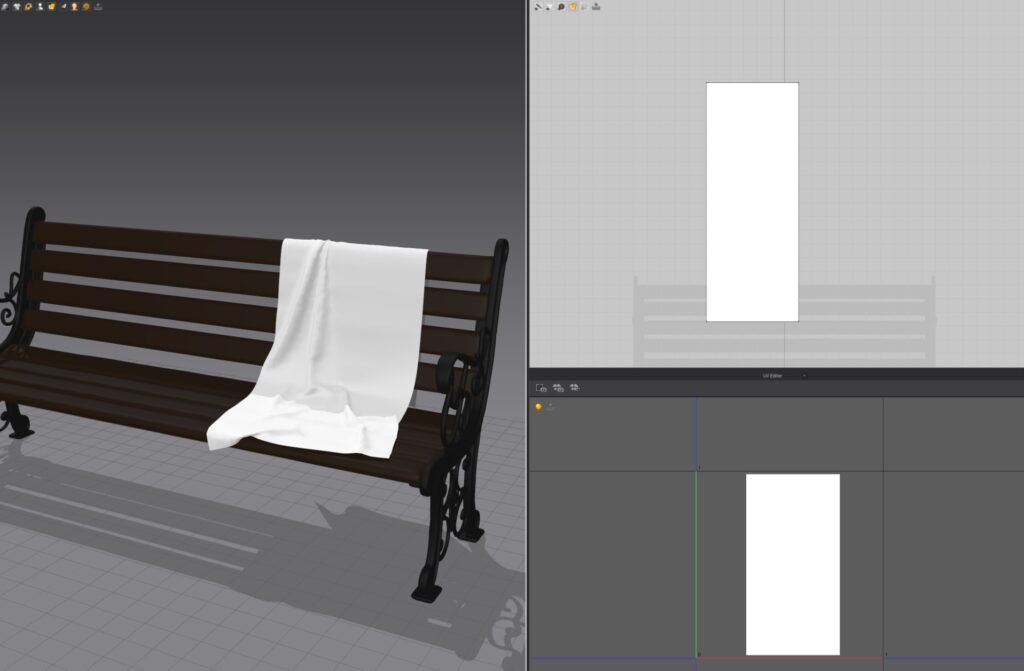The image size is (1024, 671).
Task: Click the camera icon at the toolbar's end
Action: (98, 7)
